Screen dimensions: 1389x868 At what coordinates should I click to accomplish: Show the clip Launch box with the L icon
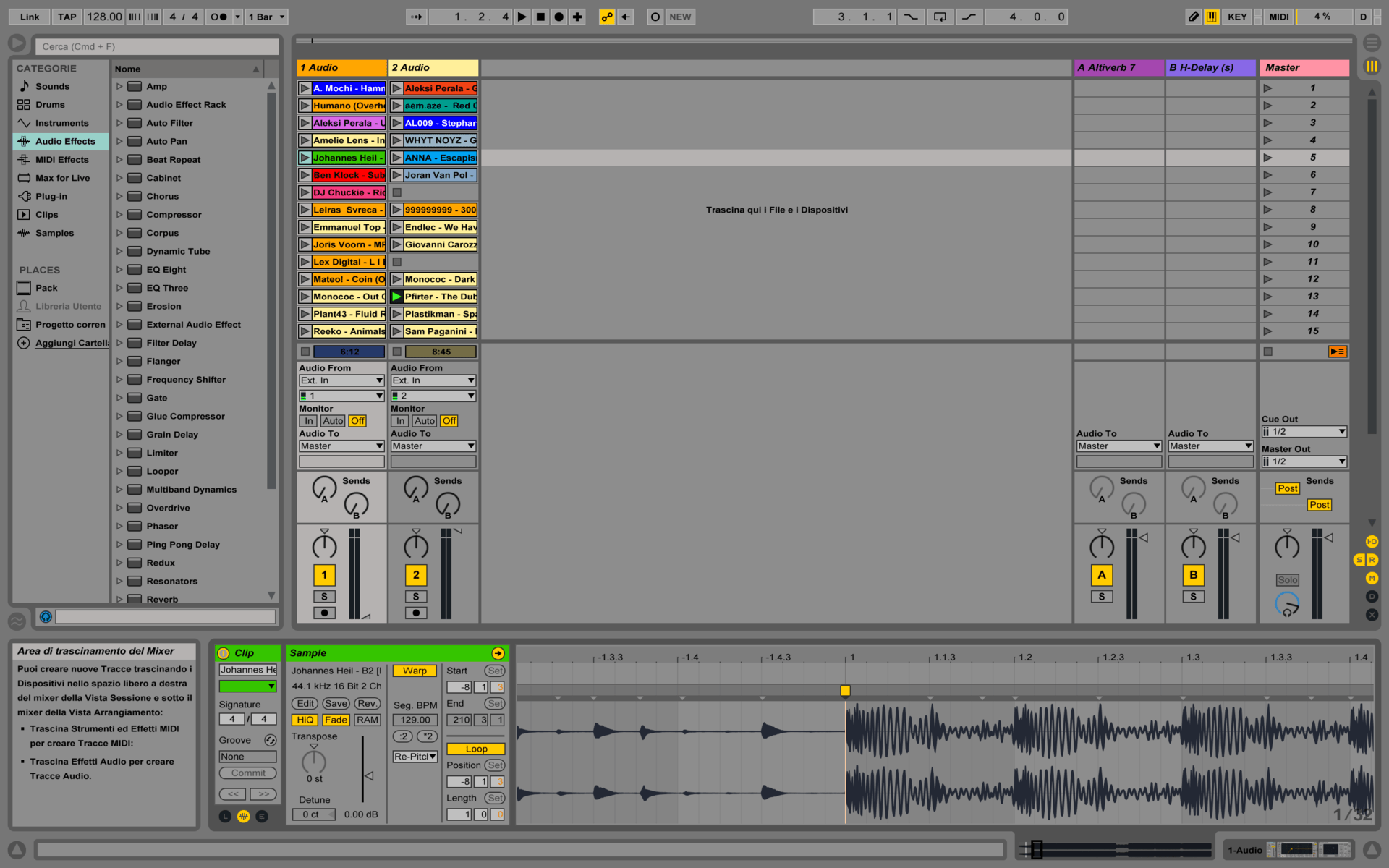[225, 816]
